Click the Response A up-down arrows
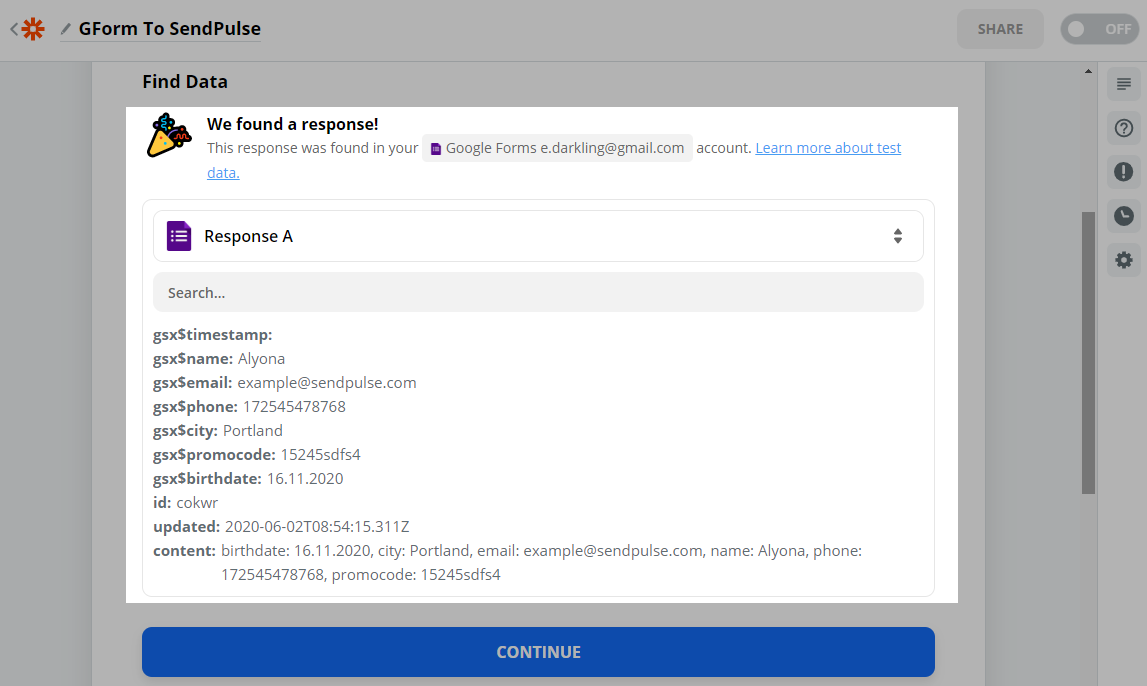The image size is (1147, 686). (x=898, y=236)
